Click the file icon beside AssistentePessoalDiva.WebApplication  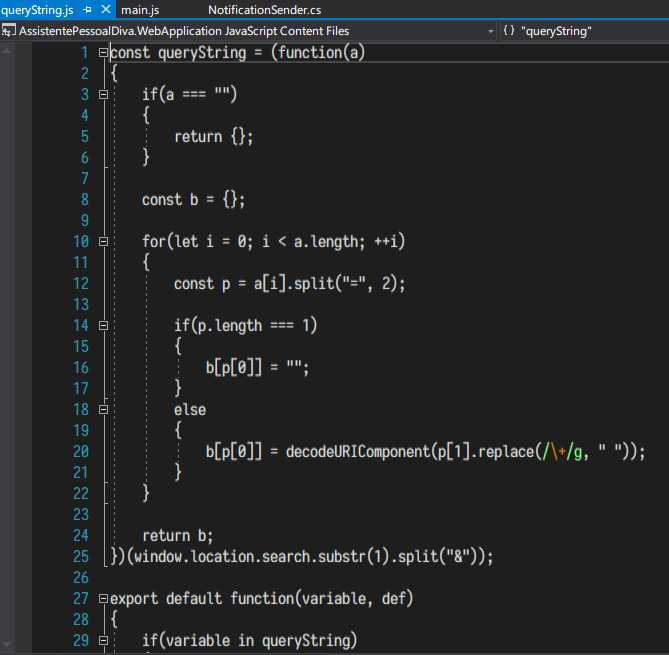coord(10,31)
